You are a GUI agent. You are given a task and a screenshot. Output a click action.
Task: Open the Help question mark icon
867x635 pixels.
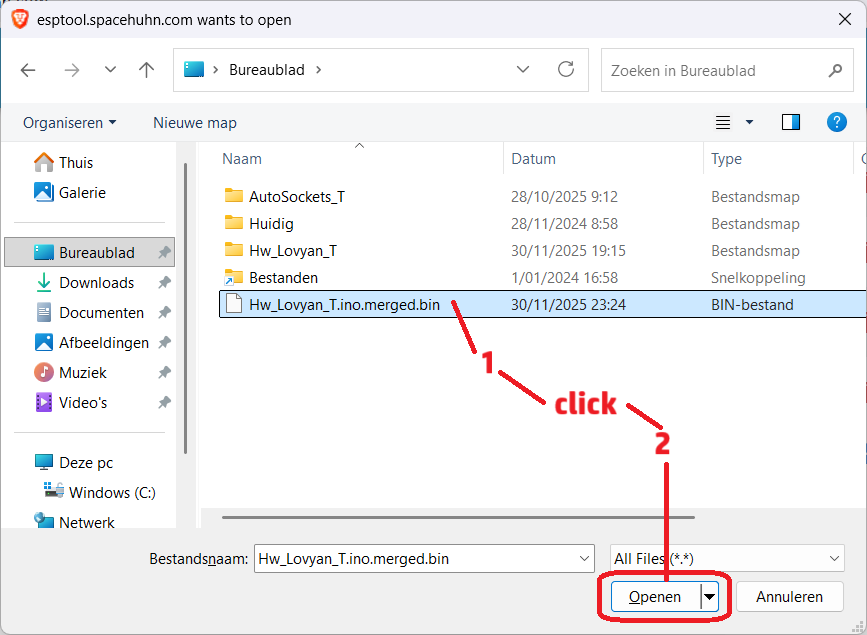pyautogui.click(x=837, y=122)
